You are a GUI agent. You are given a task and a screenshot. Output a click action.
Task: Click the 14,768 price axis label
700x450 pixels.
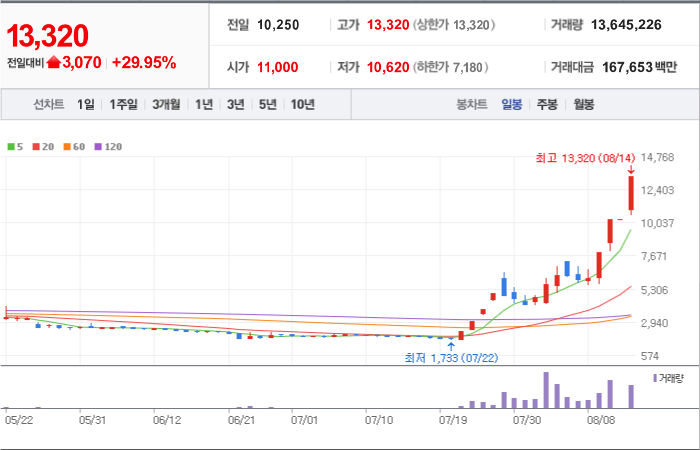point(657,158)
